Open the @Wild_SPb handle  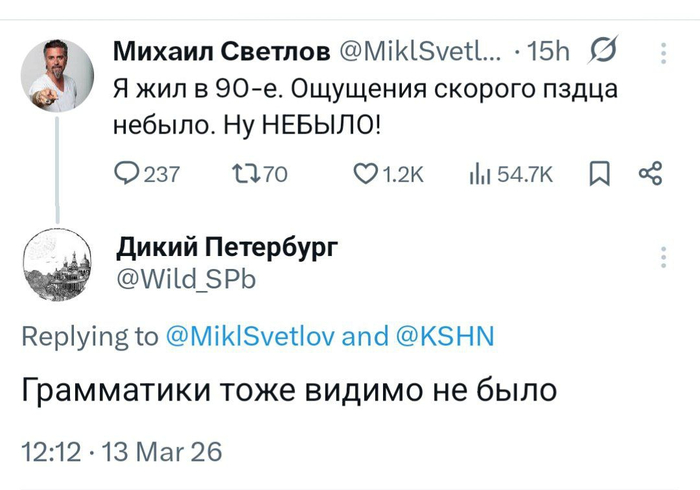coord(187,279)
